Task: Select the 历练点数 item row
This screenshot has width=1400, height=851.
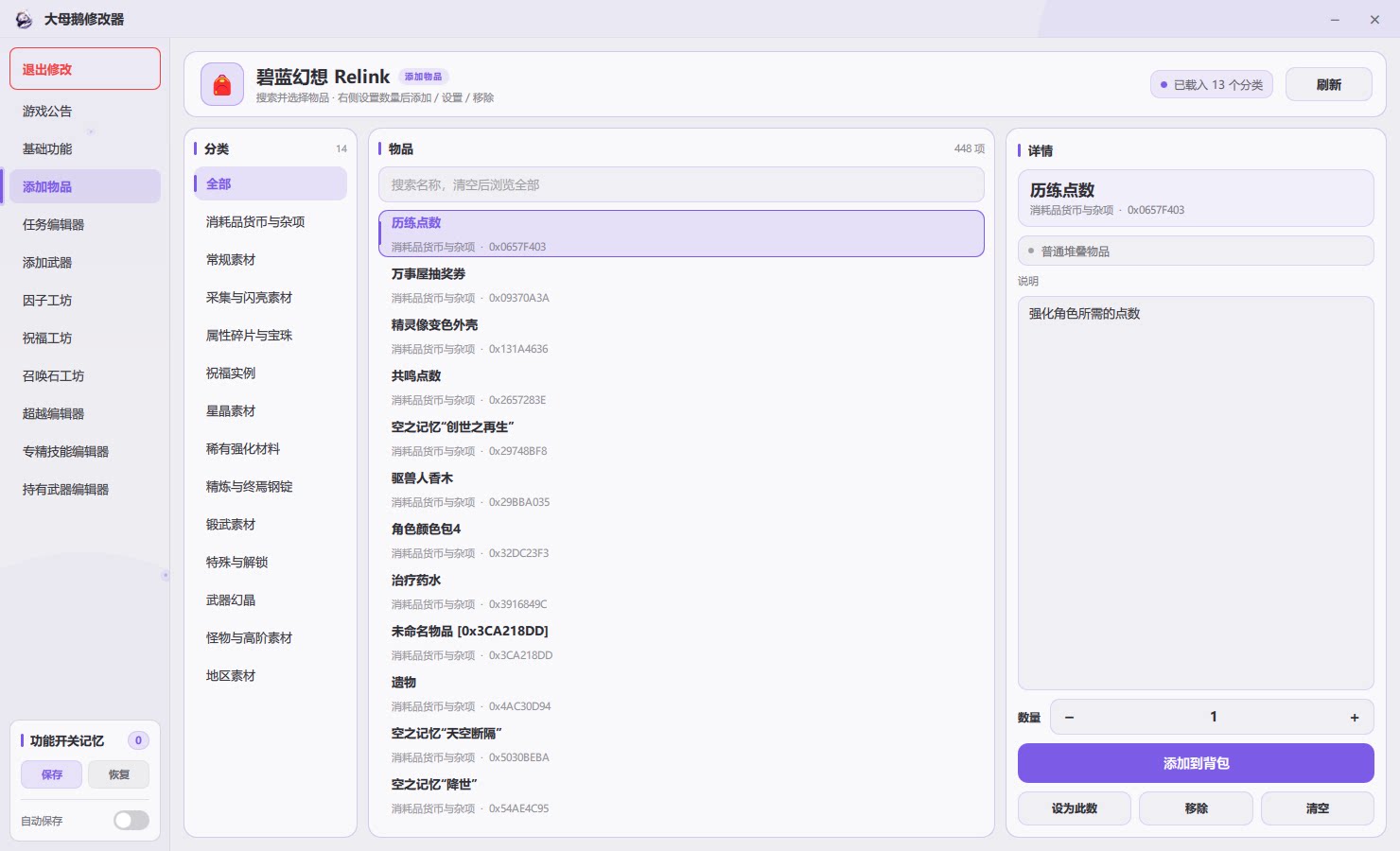Action: tap(681, 234)
